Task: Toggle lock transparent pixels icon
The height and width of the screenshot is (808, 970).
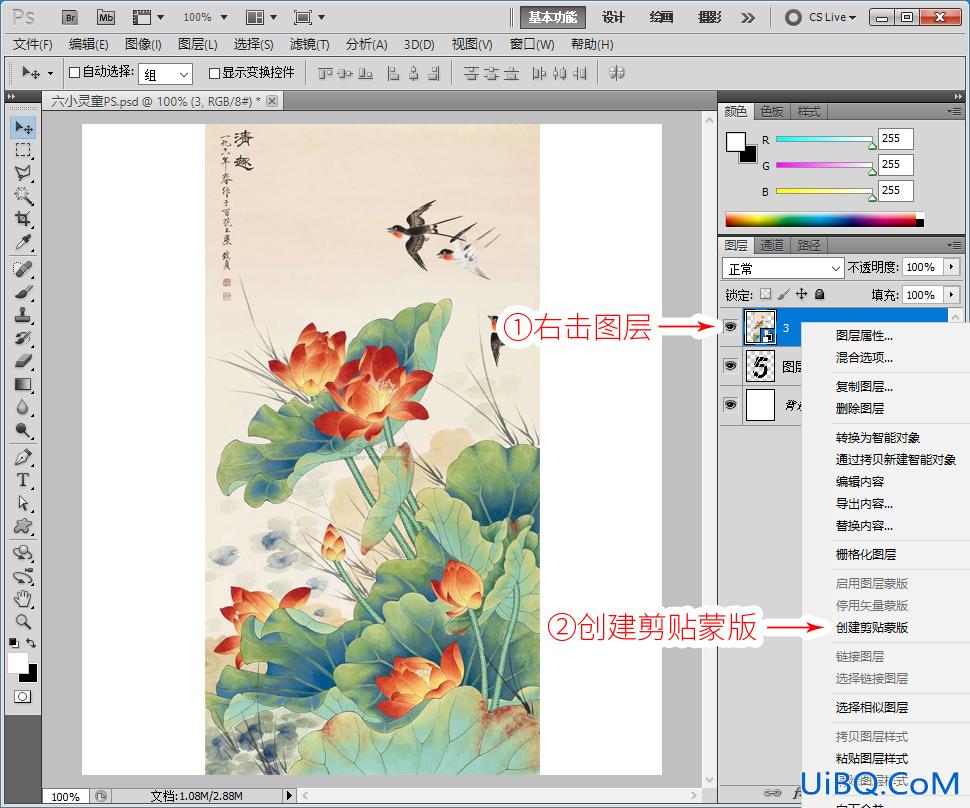Action: click(x=766, y=294)
